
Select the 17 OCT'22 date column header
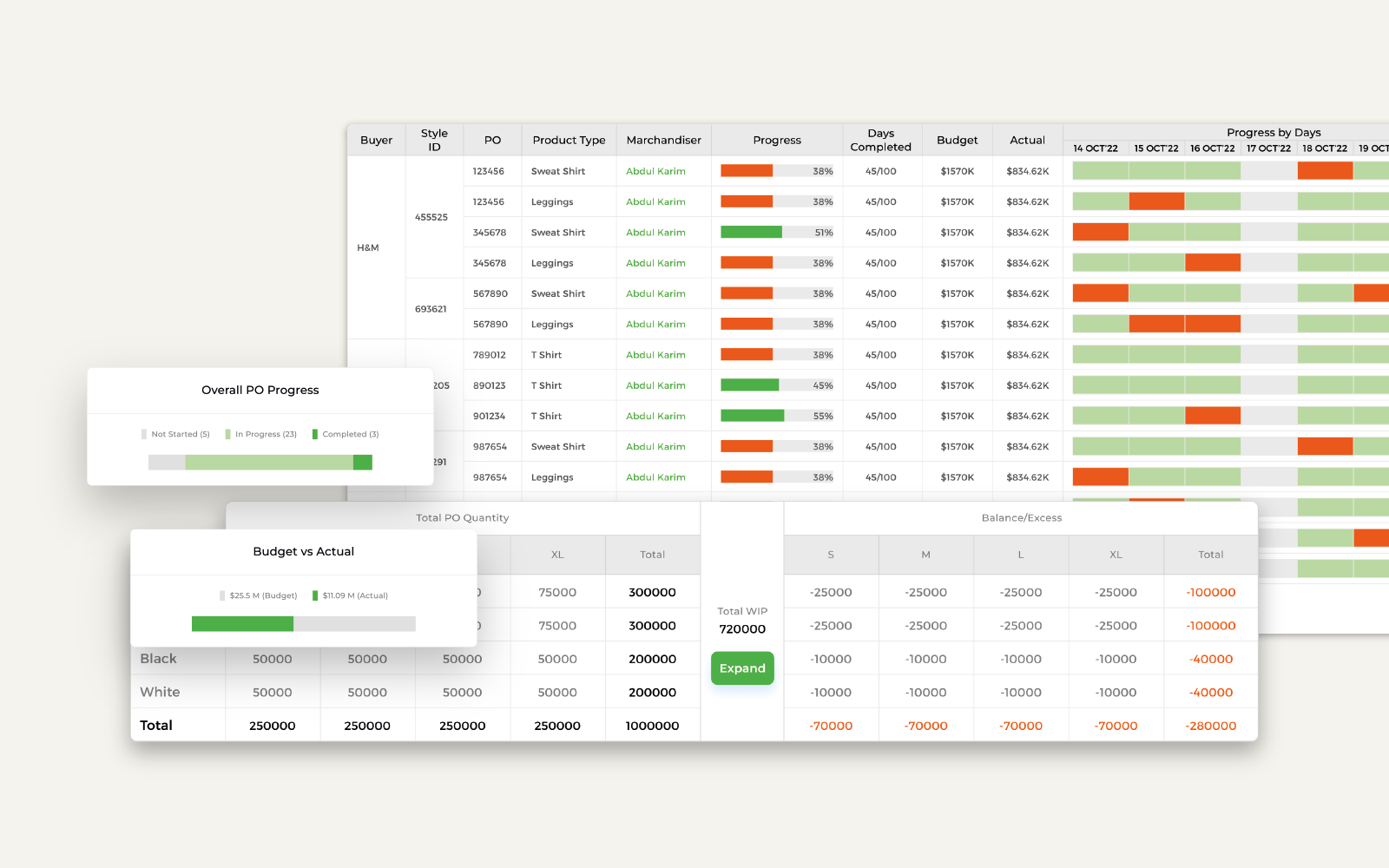click(1268, 148)
